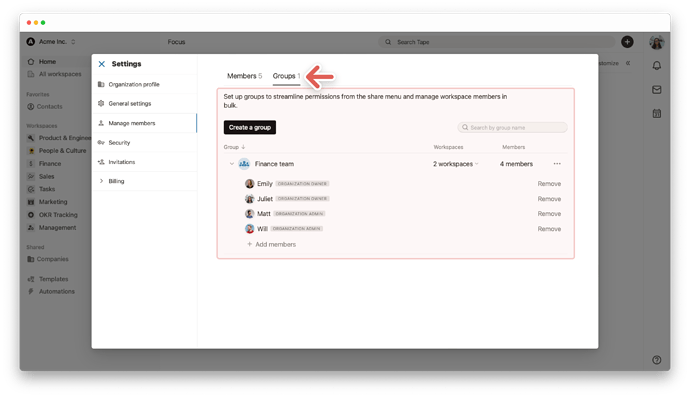Click Add members link
The image size is (690, 396).
click(271, 244)
